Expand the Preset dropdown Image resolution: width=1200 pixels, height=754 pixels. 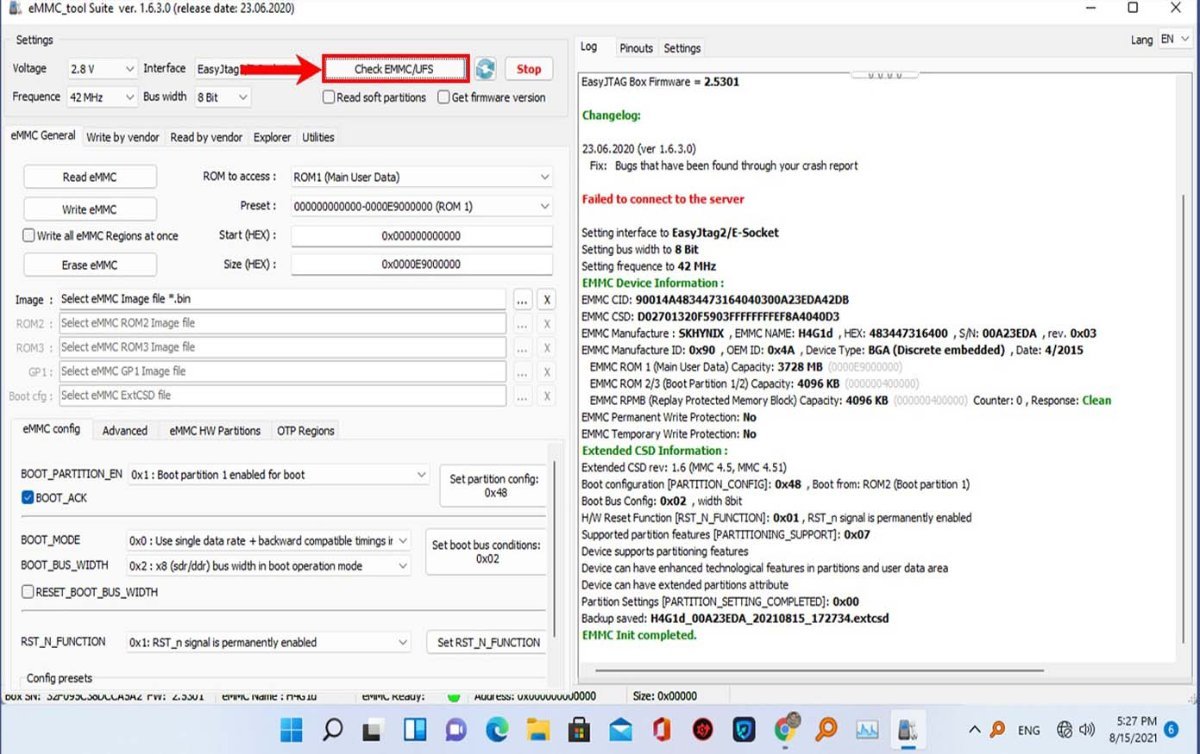[x=421, y=206]
